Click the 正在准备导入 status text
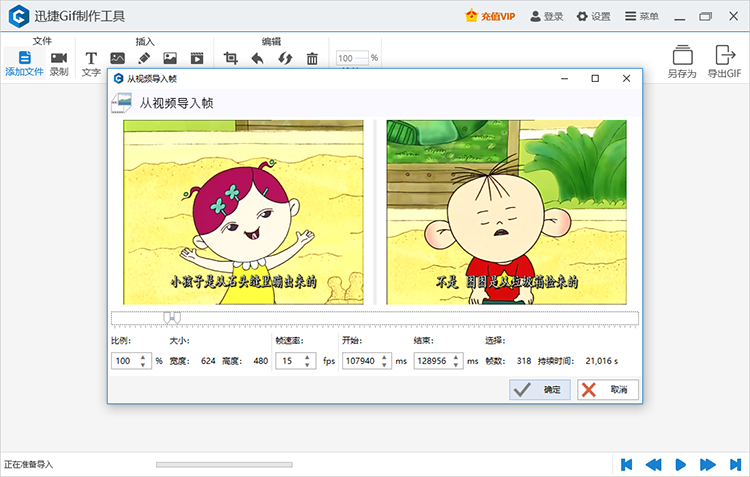Image resolution: width=750 pixels, height=477 pixels. tap(29, 465)
